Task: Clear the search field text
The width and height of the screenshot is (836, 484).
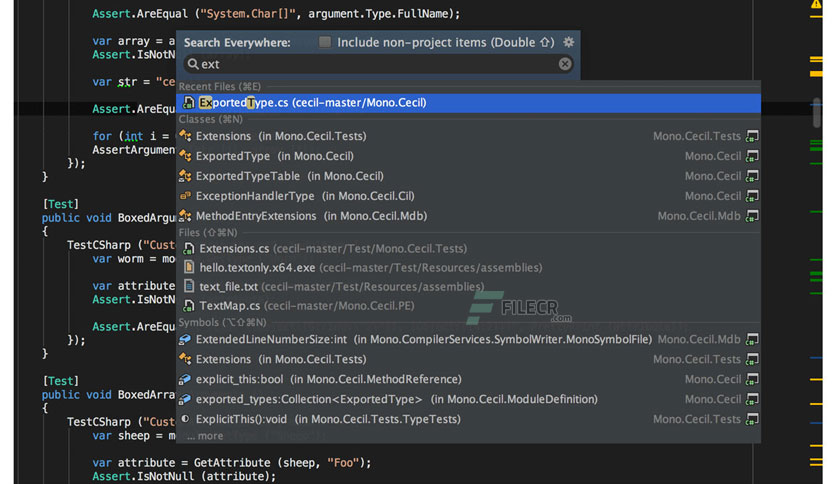Action: [x=565, y=64]
